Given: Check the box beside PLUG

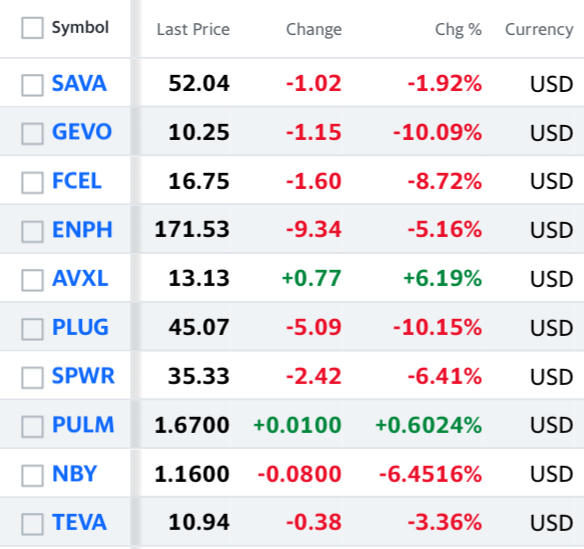Looking at the screenshot, I should pos(32,329).
